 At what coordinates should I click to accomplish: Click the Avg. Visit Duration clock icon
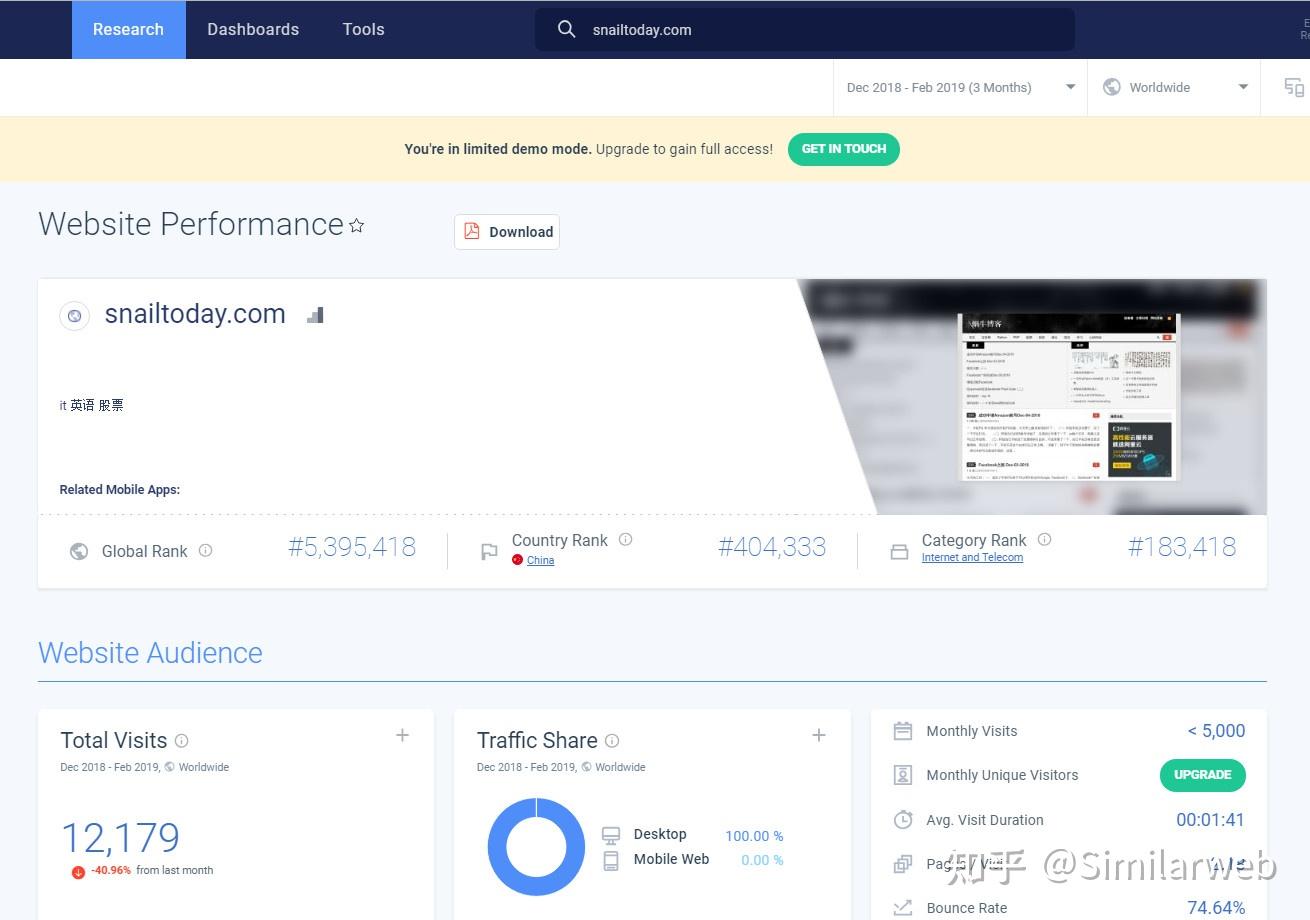[903, 820]
